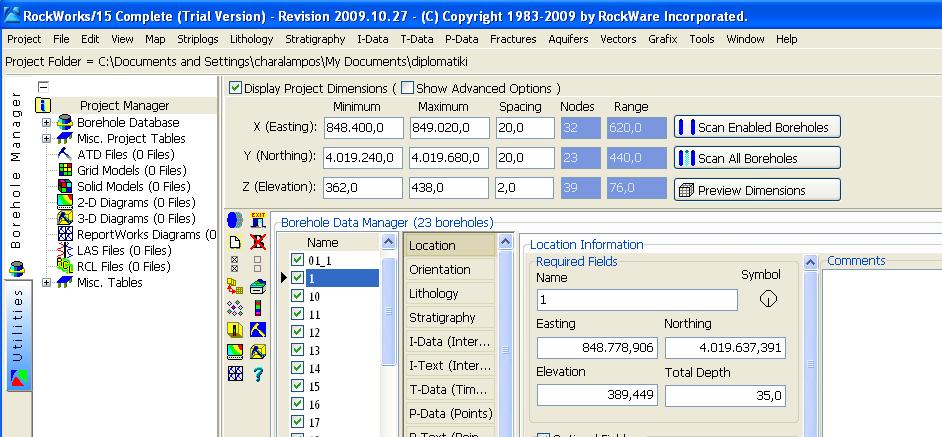The image size is (942, 437).
Task: Click the Z Elevation Spacing field
Action: (x=525, y=188)
